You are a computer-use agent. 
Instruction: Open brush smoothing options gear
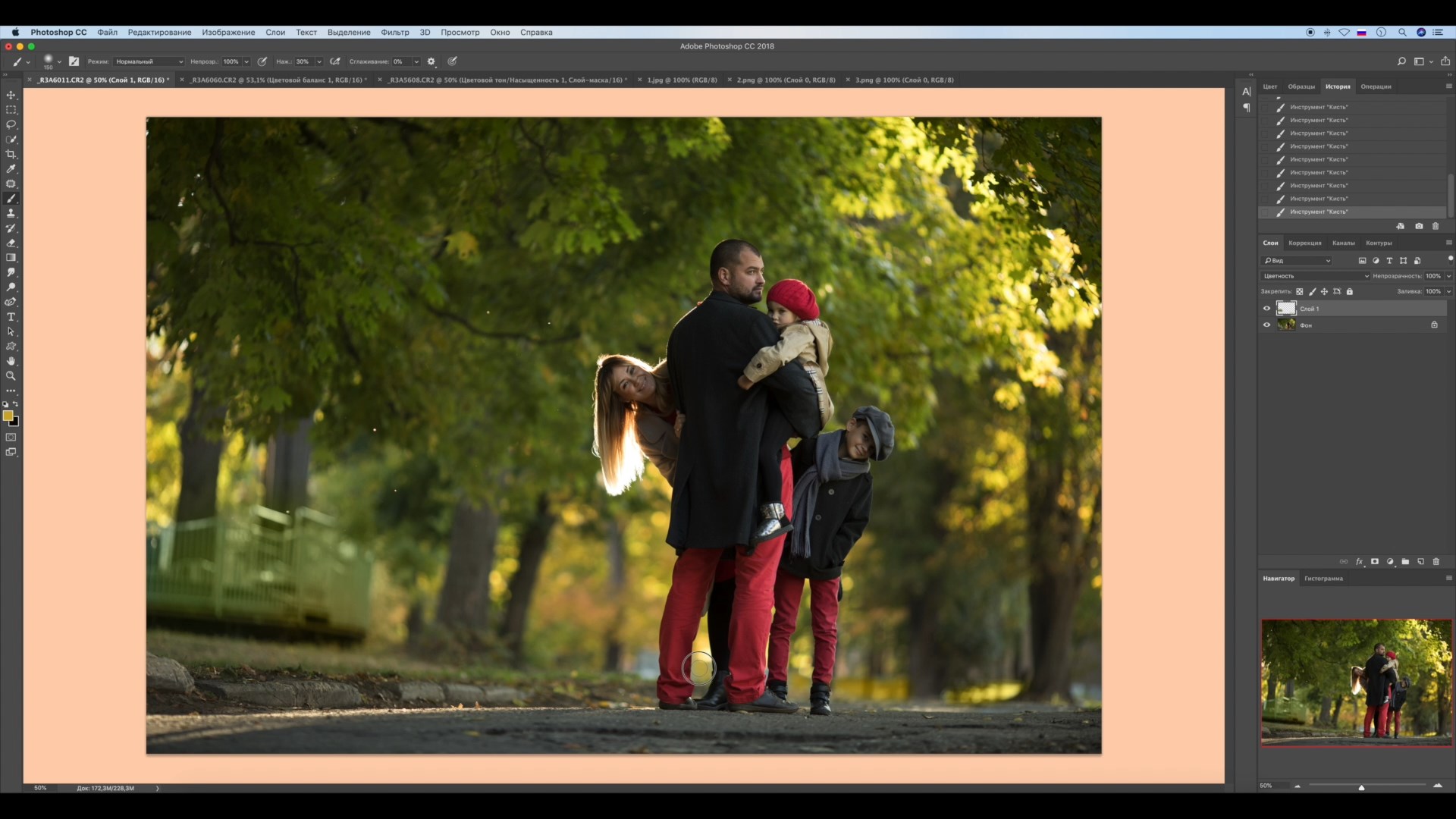click(431, 61)
